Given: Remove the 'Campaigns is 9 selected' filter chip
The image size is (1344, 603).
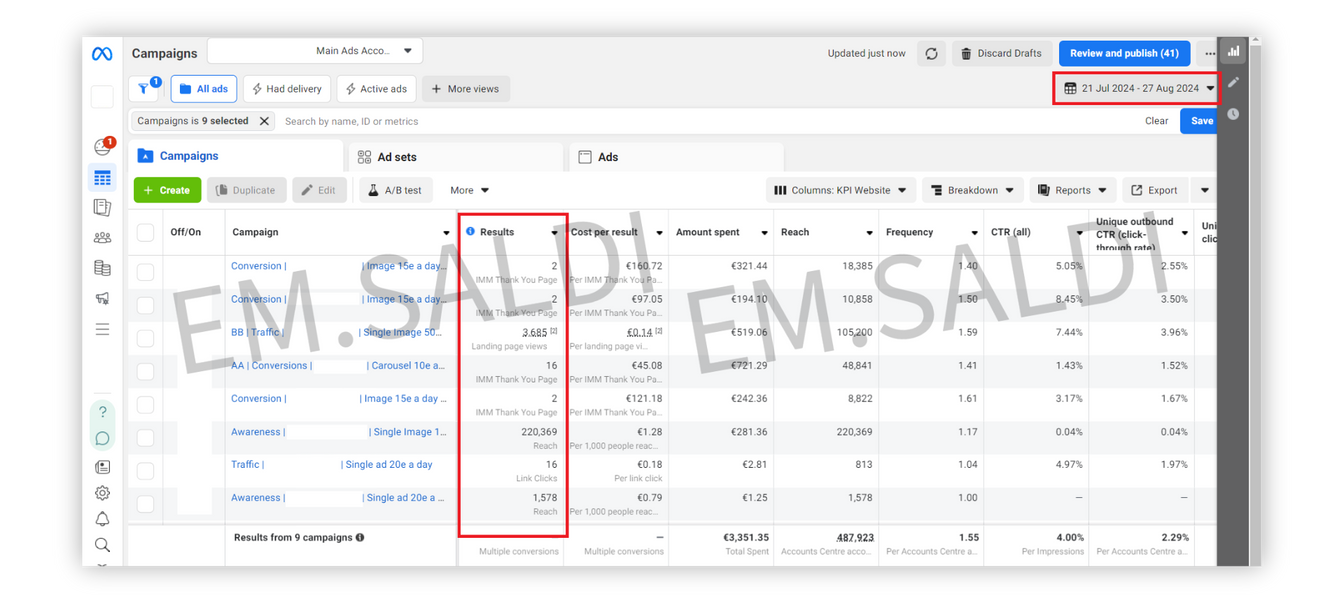Looking at the screenshot, I should pyautogui.click(x=264, y=121).
